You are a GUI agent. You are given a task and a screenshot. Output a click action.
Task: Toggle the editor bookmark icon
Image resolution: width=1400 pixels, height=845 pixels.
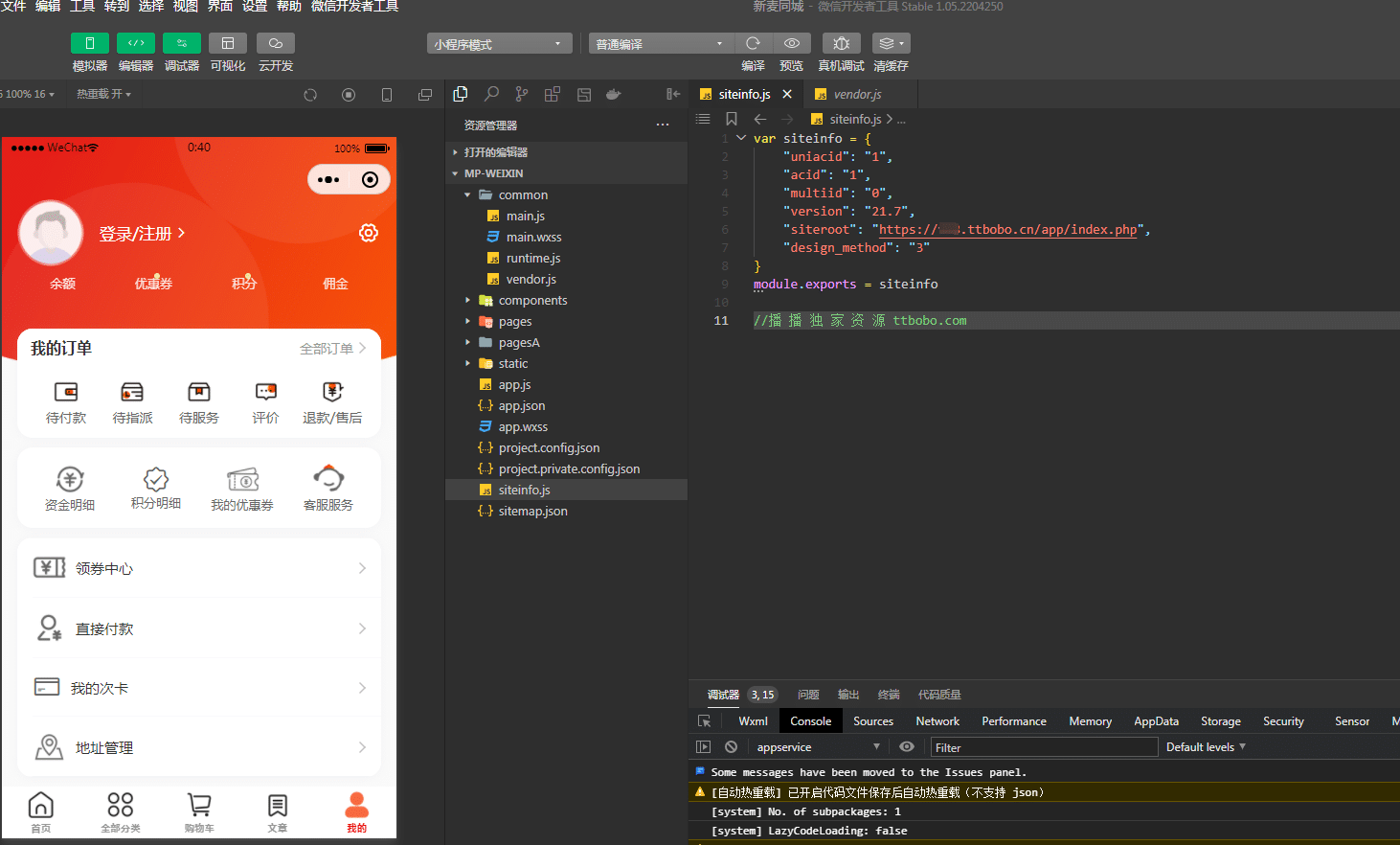click(732, 119)
